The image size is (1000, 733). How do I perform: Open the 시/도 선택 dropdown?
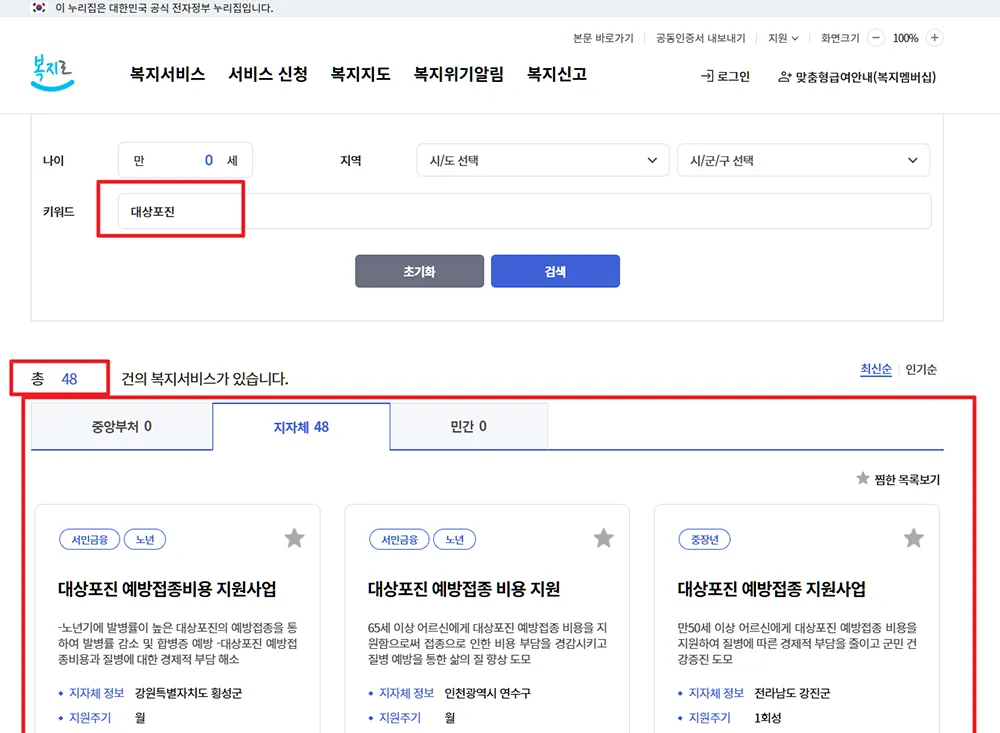[542, 160]
